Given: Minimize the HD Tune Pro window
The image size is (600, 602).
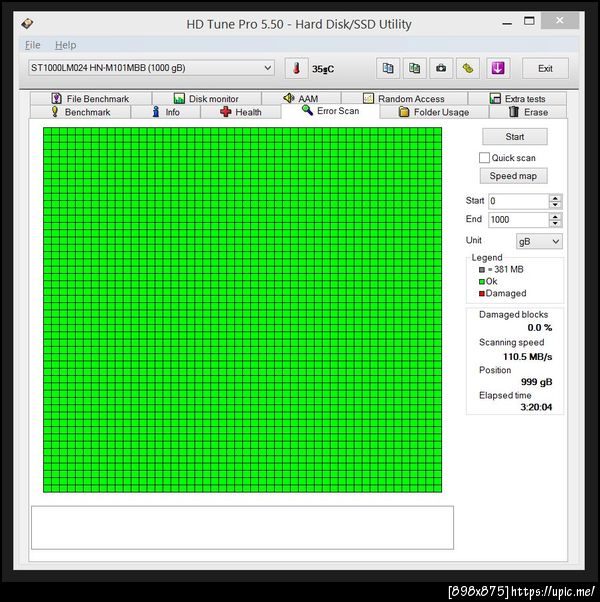Looking at the screenshot, I should (x=507, y=22).
